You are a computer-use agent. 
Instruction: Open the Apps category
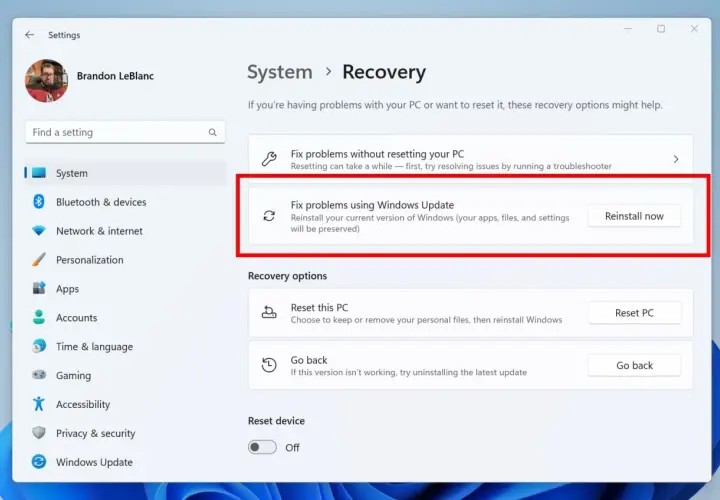click(x=68, y=289)
